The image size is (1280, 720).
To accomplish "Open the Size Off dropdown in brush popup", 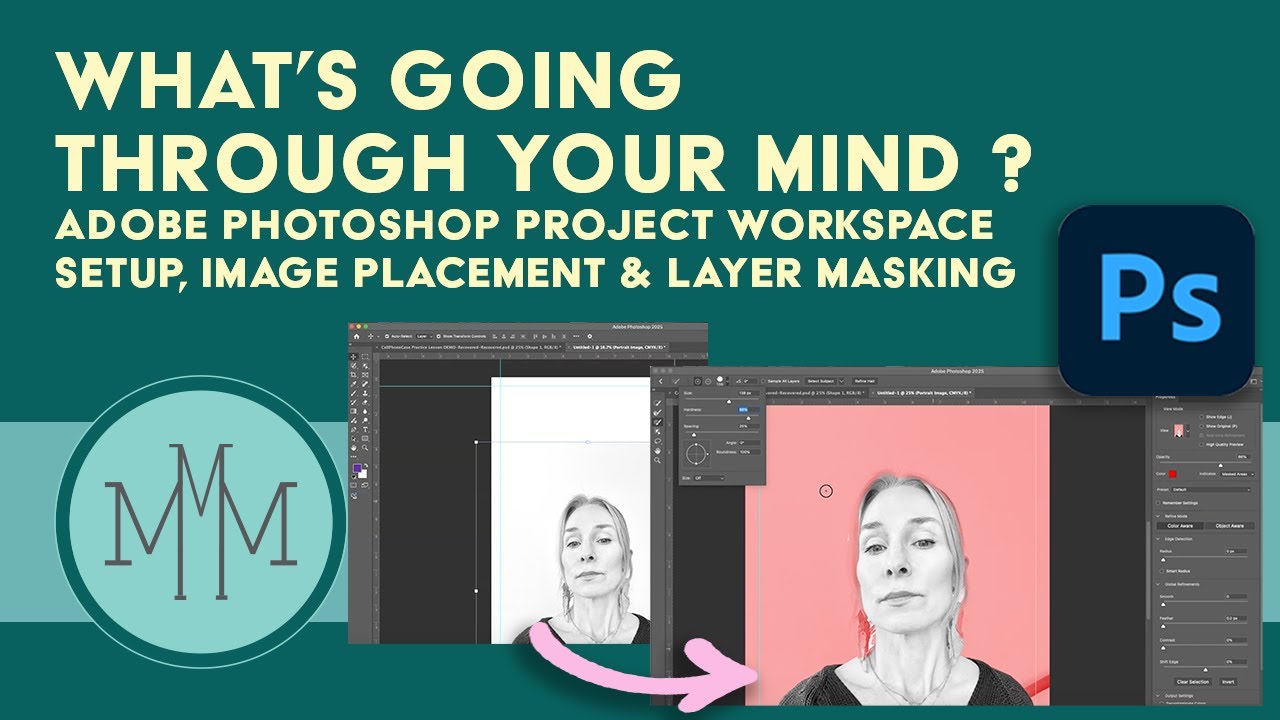I will 709,478.
